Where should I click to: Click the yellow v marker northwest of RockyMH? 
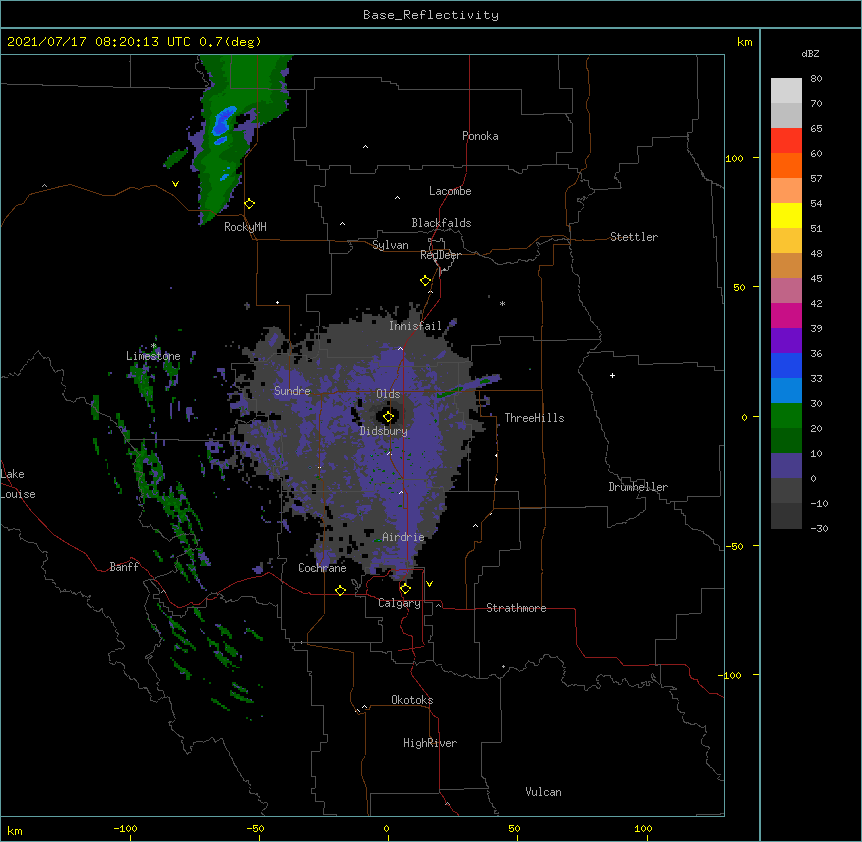[x=175, y=184]
